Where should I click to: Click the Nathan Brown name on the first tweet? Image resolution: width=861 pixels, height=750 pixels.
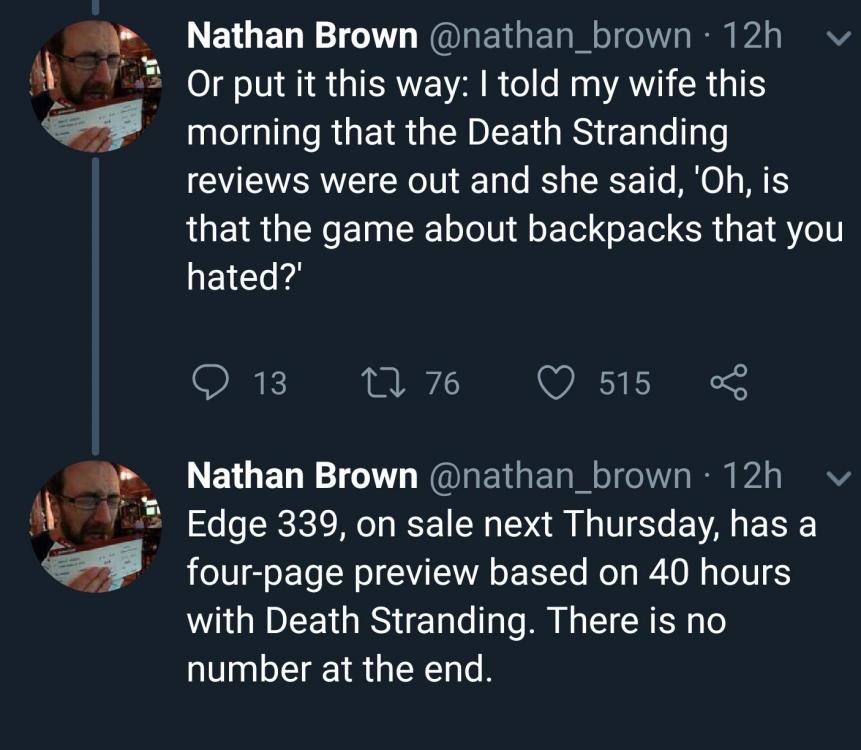click(302, 37)
